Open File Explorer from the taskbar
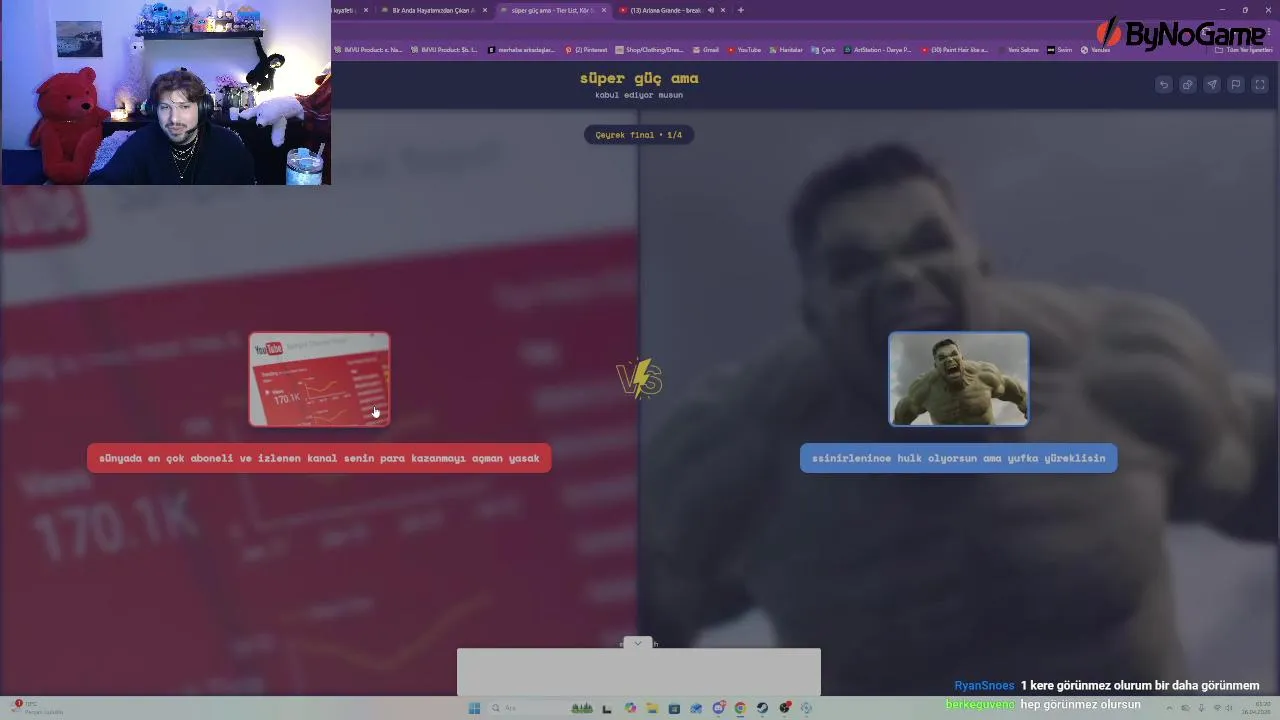1280x720 pixels. coord(652,708)
